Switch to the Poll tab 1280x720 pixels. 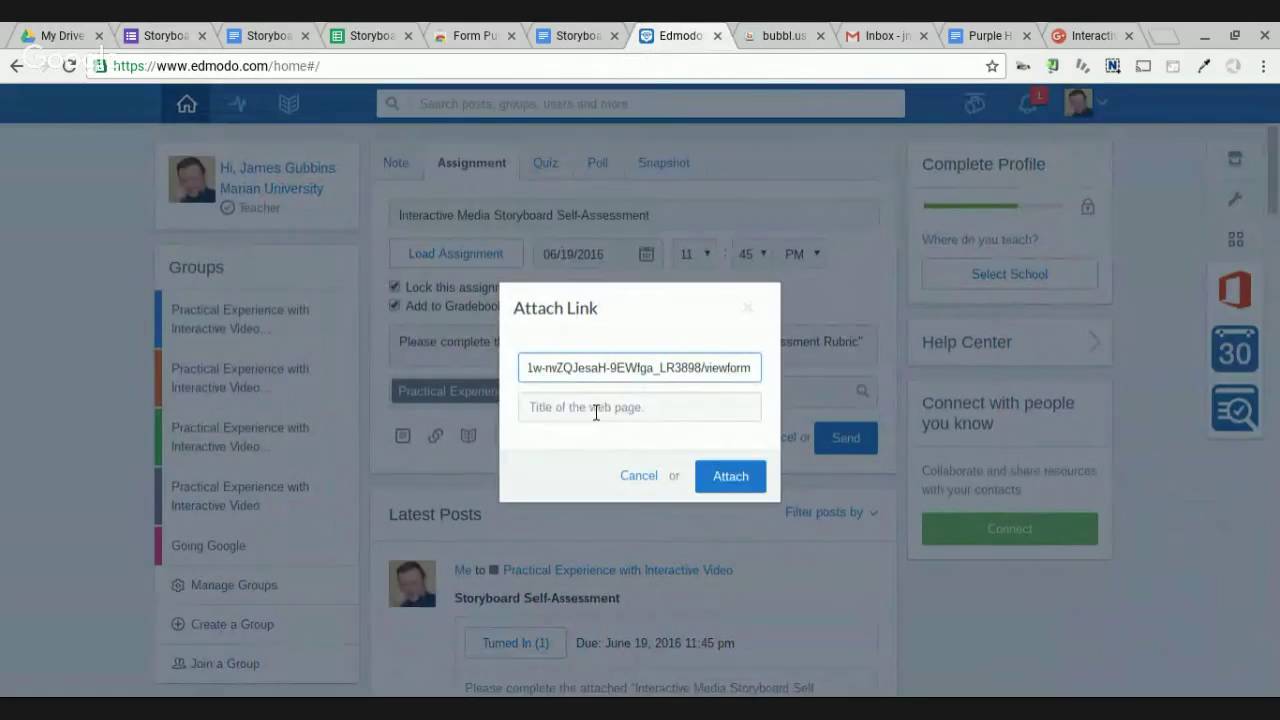tap(598, 163)
